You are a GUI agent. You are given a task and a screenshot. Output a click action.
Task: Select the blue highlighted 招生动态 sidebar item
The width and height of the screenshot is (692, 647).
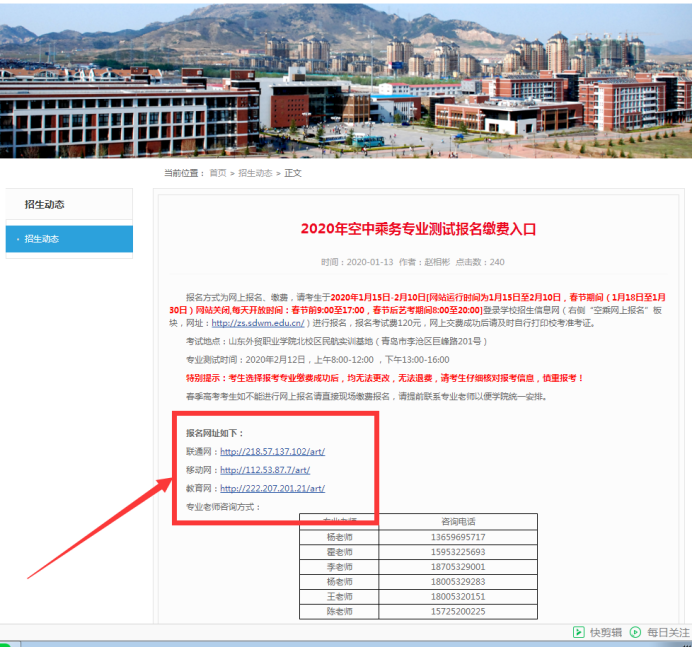(x=69, y=239)
